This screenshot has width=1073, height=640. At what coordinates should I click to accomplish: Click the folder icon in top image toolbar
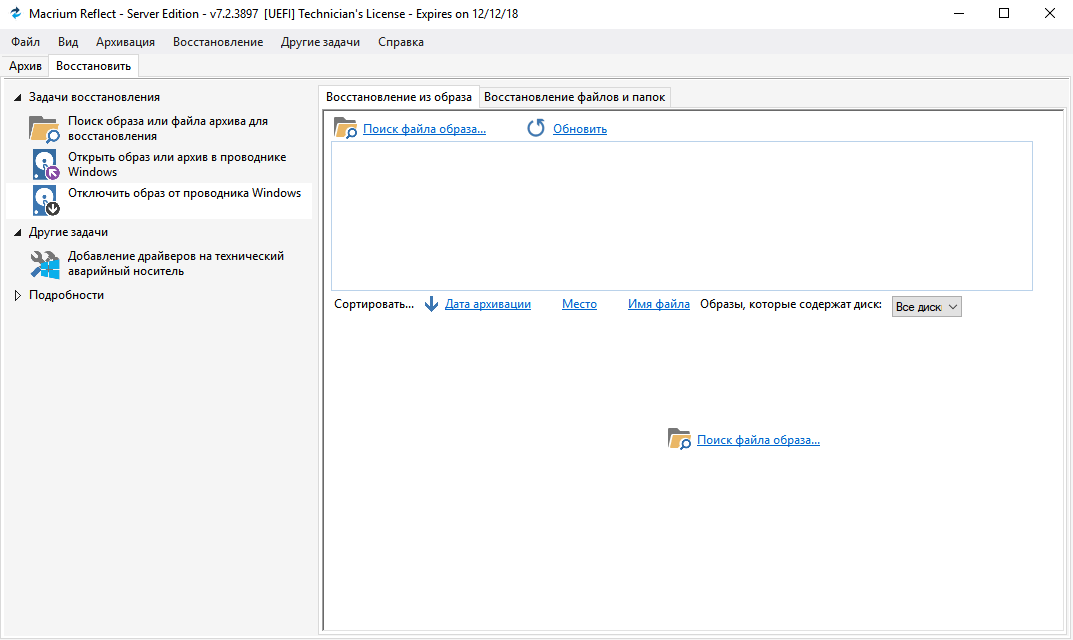click(345, 128)
